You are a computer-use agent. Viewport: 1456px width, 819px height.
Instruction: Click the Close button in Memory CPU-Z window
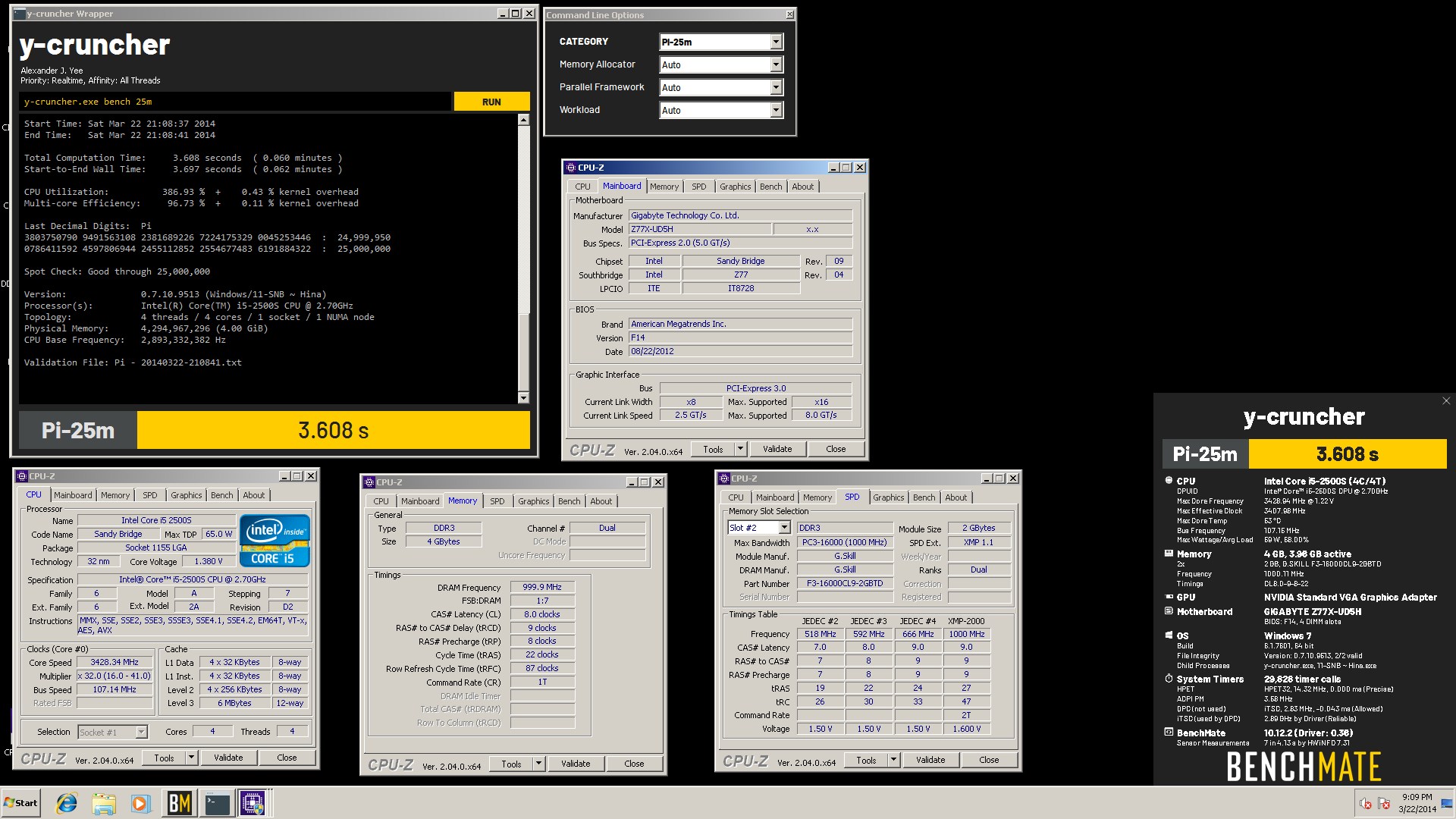point(634,764)
